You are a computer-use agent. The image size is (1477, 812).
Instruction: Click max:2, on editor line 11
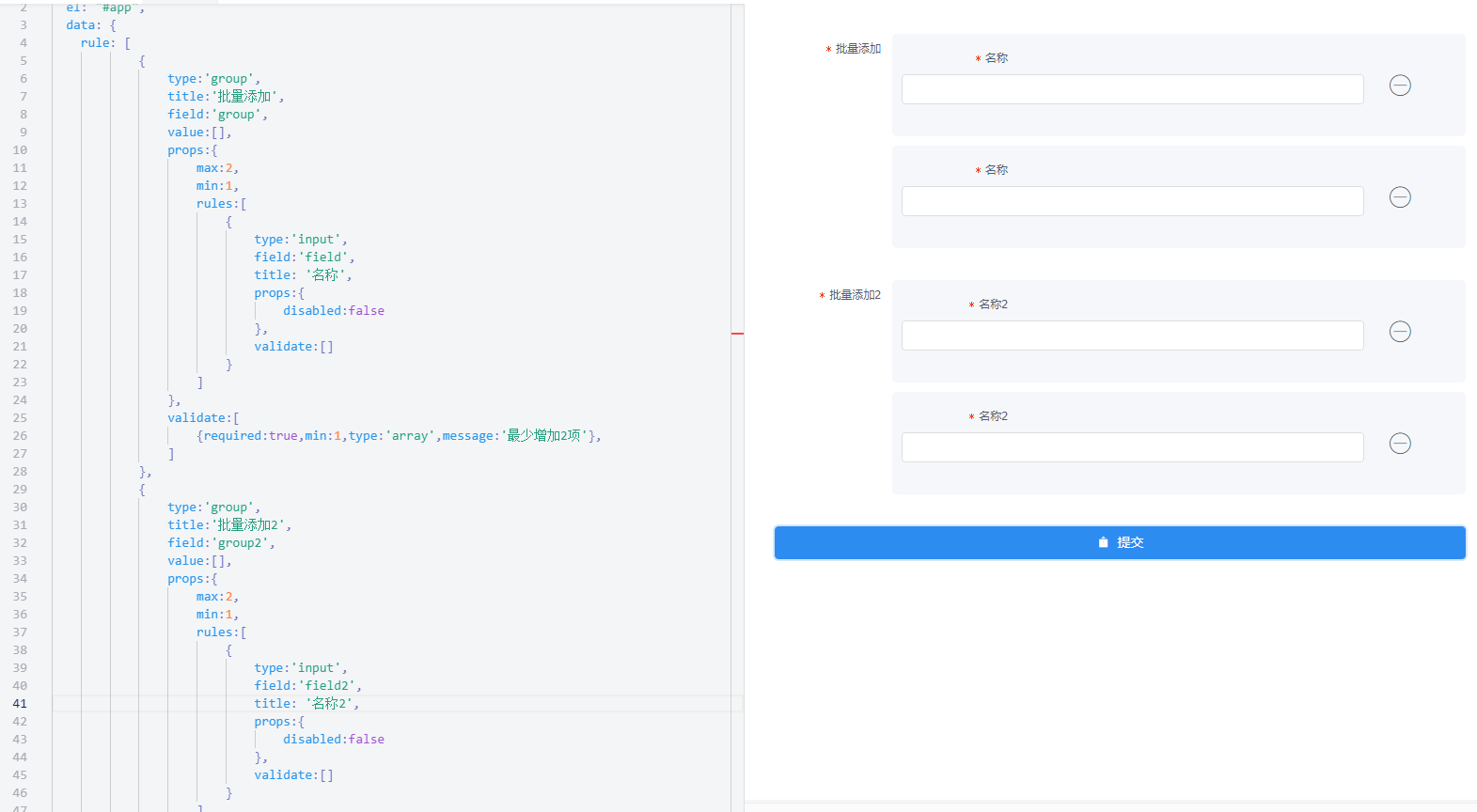click(x=217, y=168)
